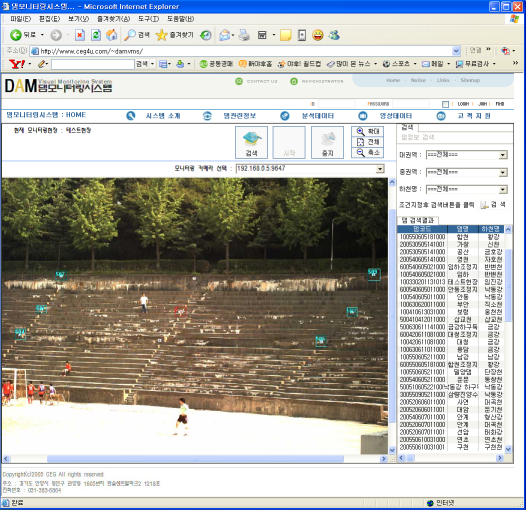Viewport: 526px width, 510px height.
Task: Open the Yahoo Y! menu dropdown arrow
Action: 30,64
